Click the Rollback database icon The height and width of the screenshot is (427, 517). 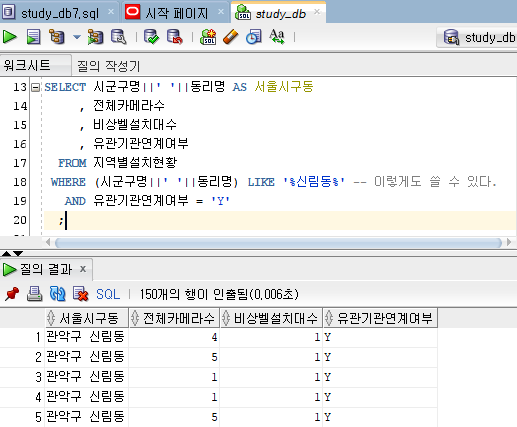(175, 37)
